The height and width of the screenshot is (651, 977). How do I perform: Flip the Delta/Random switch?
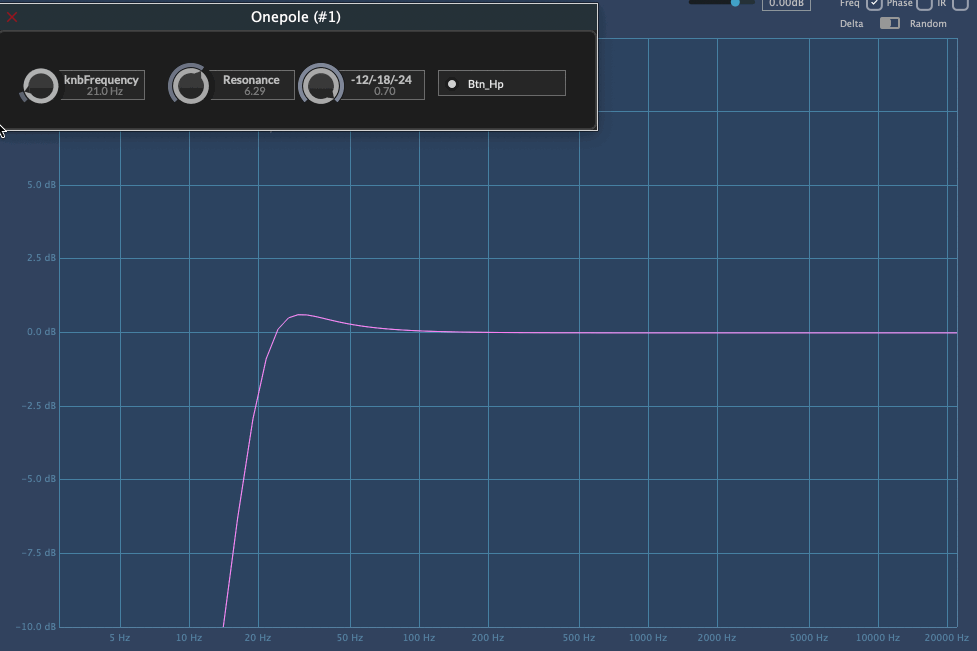(x=889, y=23)
